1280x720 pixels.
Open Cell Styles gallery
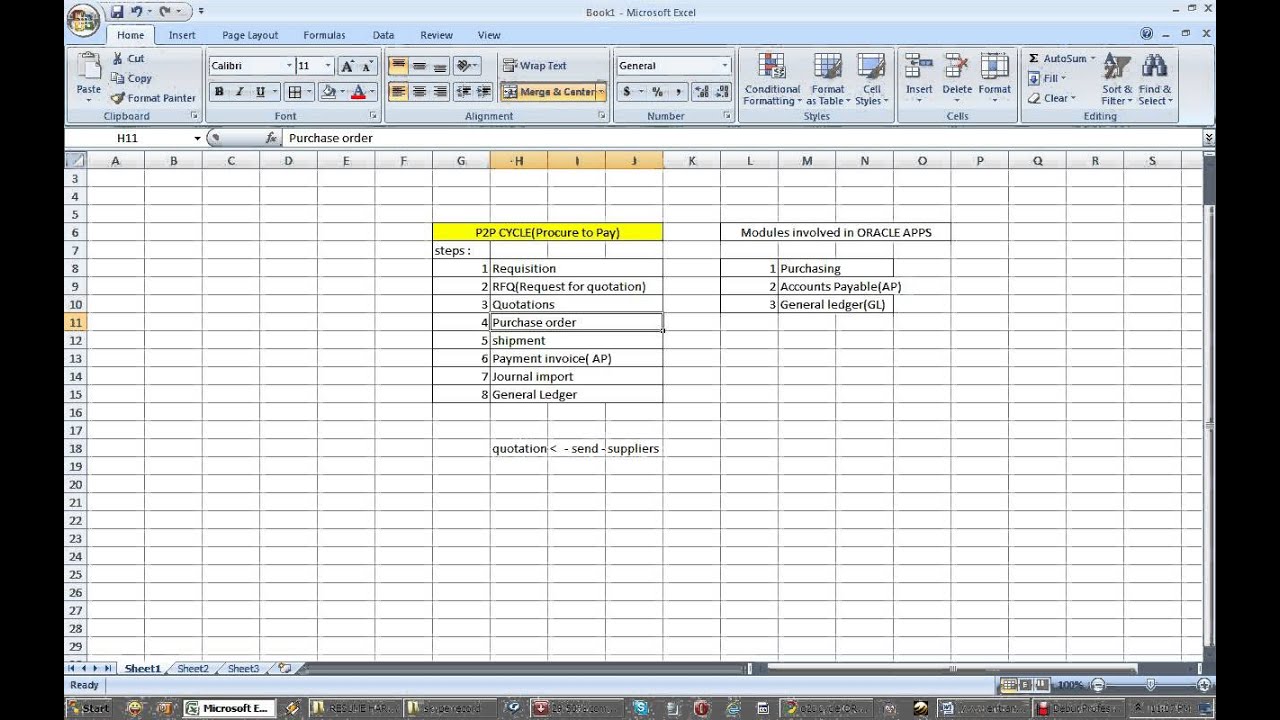click(871, 79)
